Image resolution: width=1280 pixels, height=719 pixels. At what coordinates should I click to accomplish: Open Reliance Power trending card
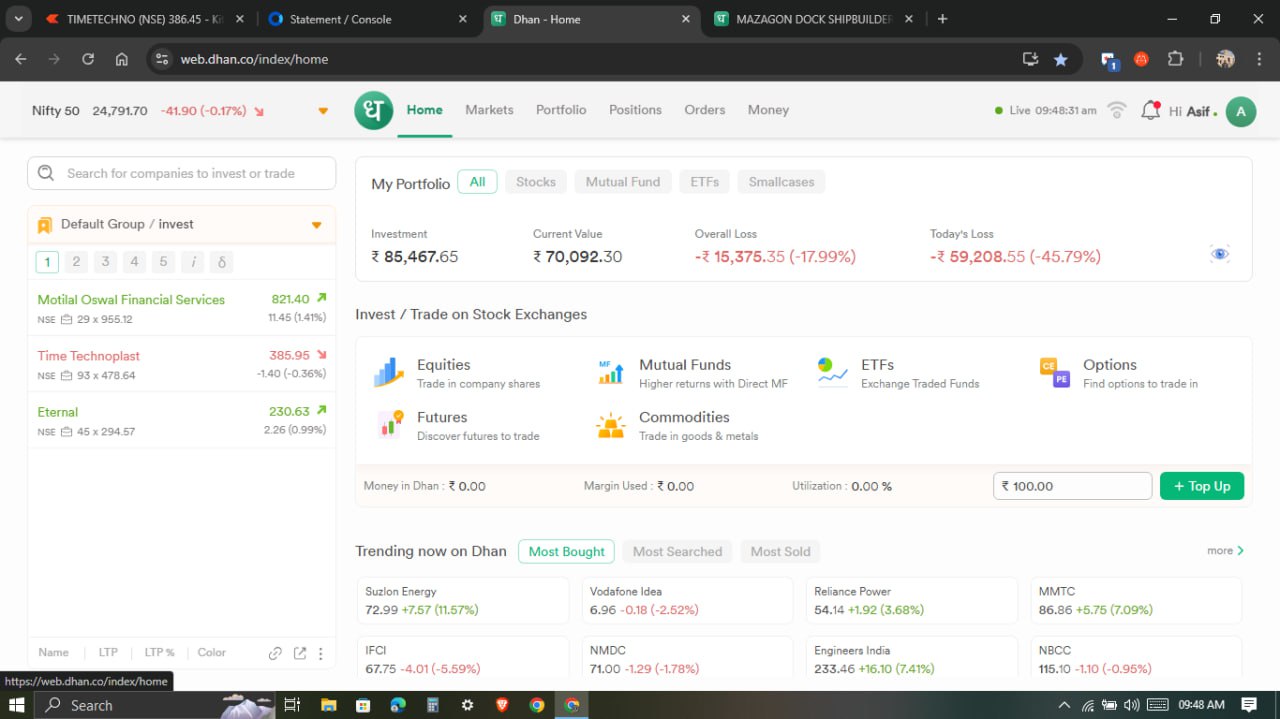point(912,600)
